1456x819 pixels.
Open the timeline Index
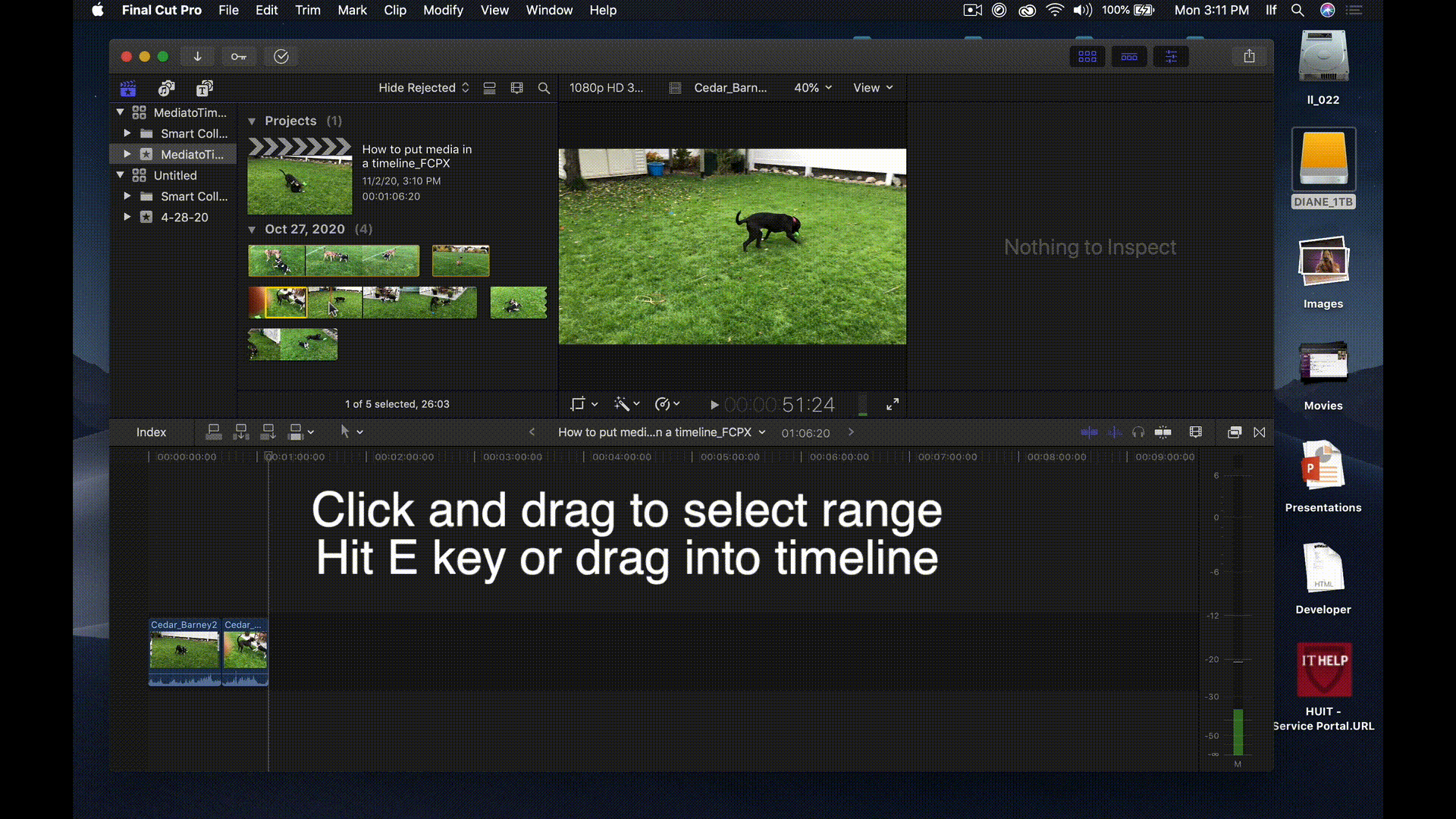pos(151,432)
